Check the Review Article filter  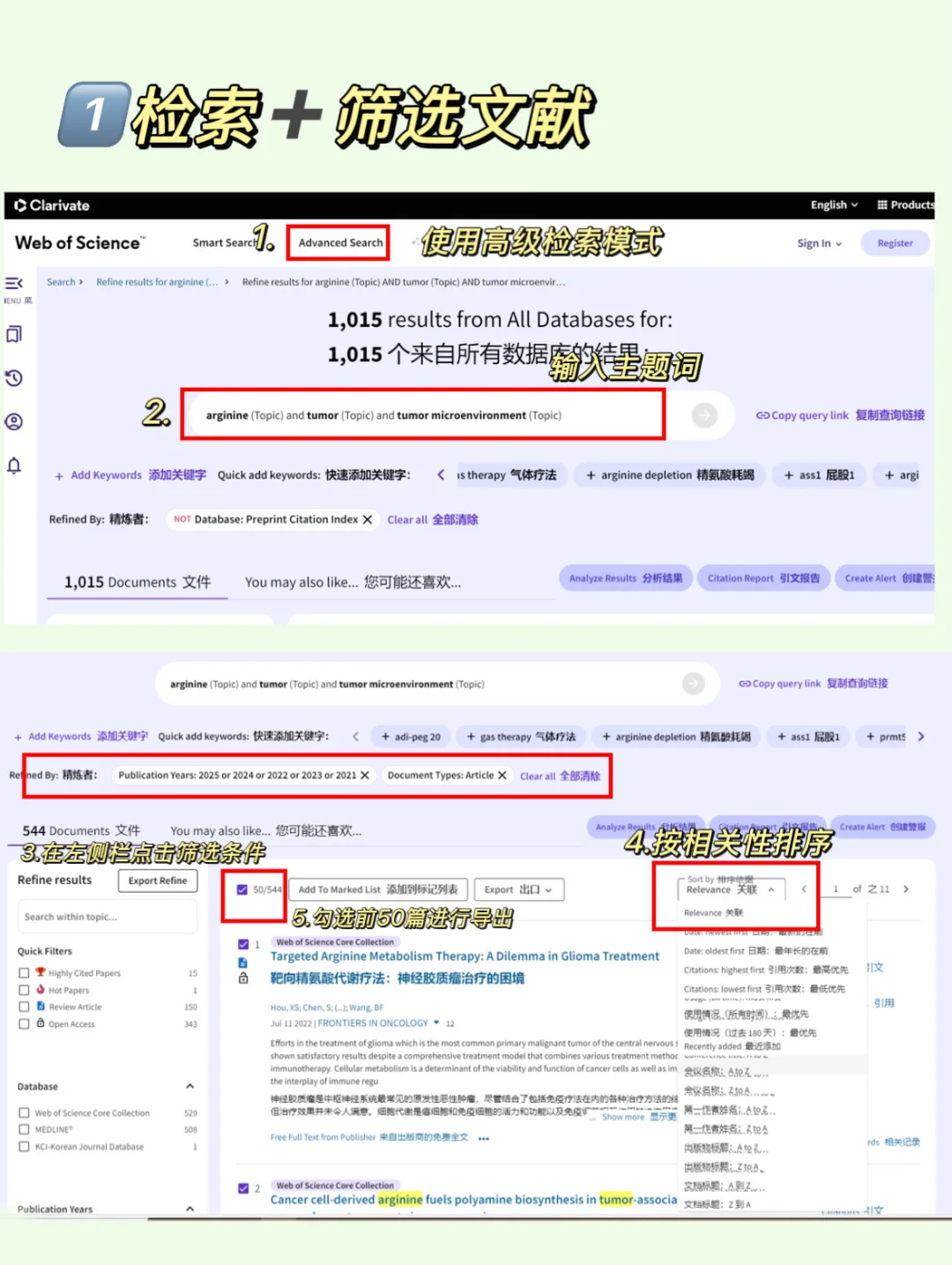point(25,1007)
